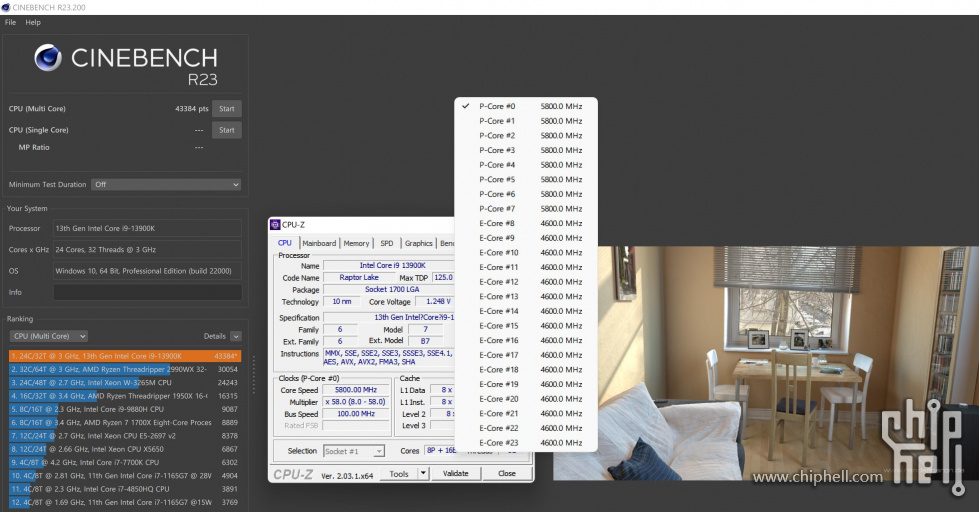Select P-Core #3 in clocks menu
The width and height of the screenshot is (979, 512).
point(526,150)
